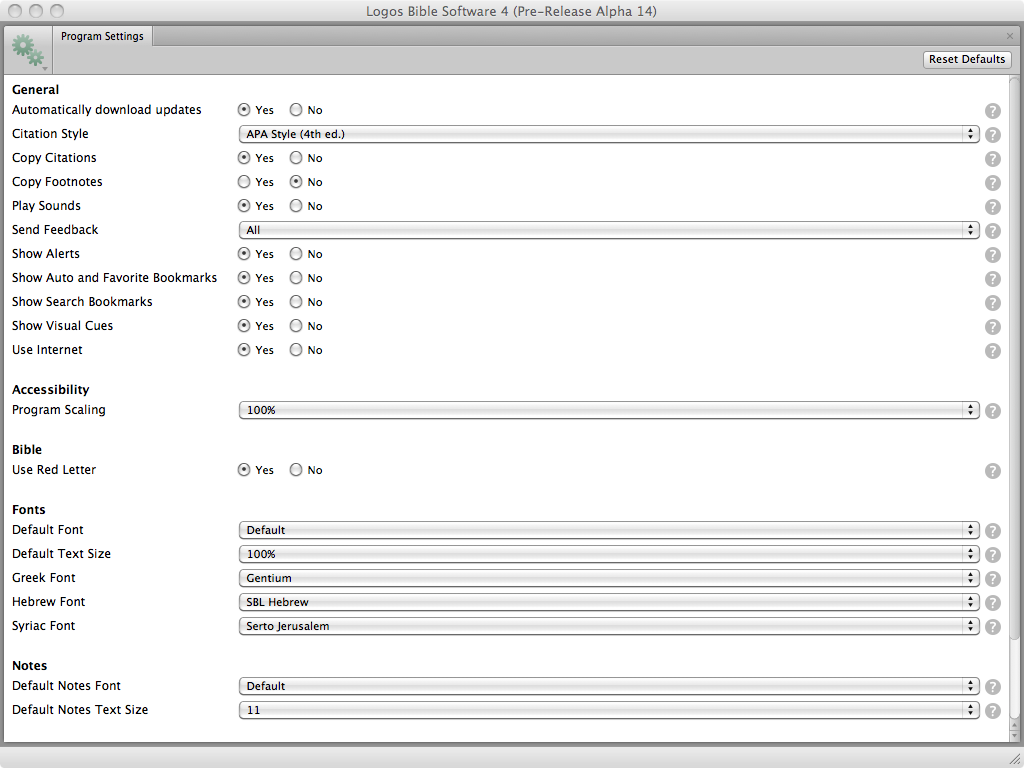Viewport: 1024px width, 768px height.
Task: Show help for Show Alerts
Action: pos(993,255)
